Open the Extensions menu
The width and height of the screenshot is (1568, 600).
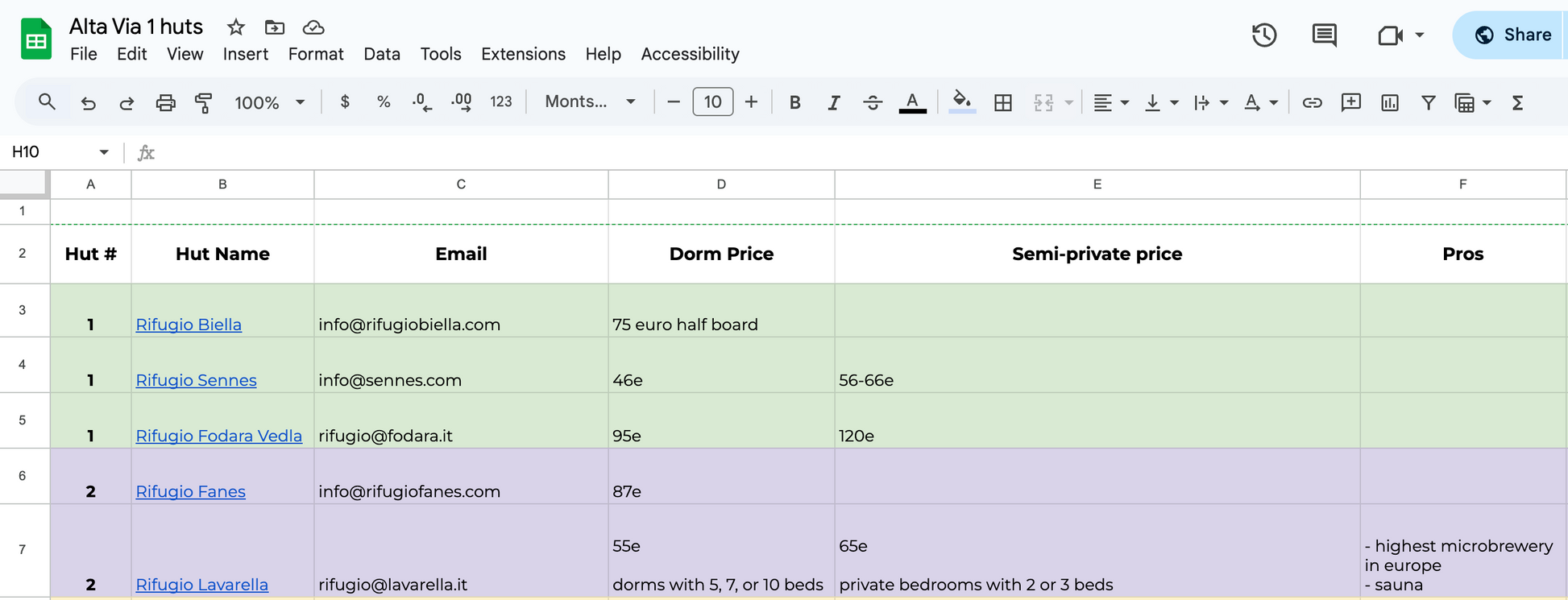point(523,54)
